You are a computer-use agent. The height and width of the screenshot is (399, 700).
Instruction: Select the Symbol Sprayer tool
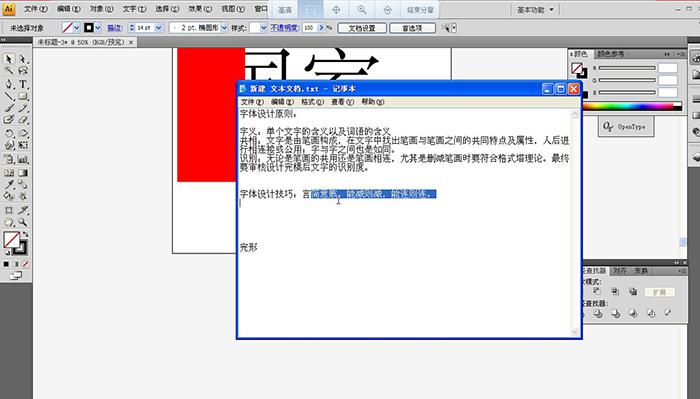point(9,159)
